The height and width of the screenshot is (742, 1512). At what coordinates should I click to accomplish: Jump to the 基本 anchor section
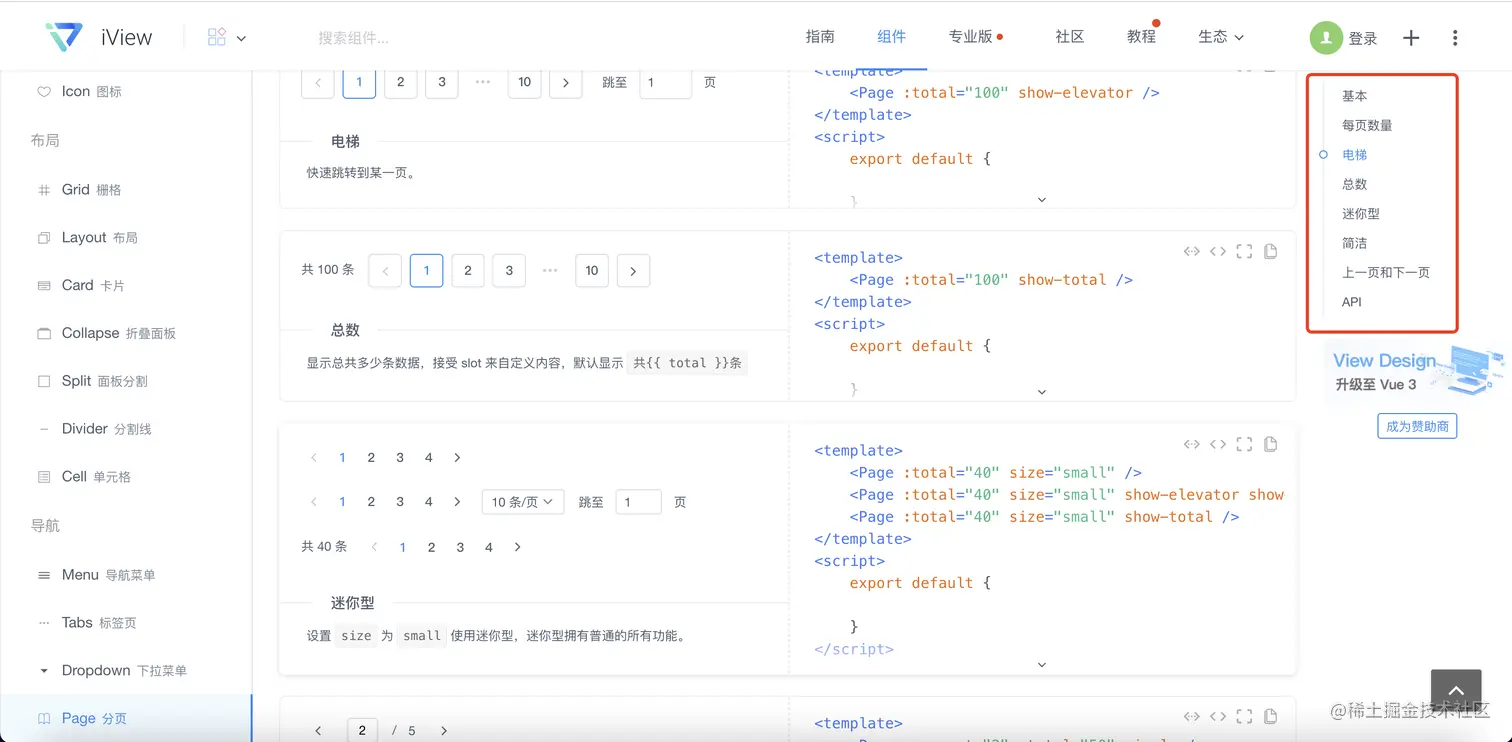(x=1354, y=96)
